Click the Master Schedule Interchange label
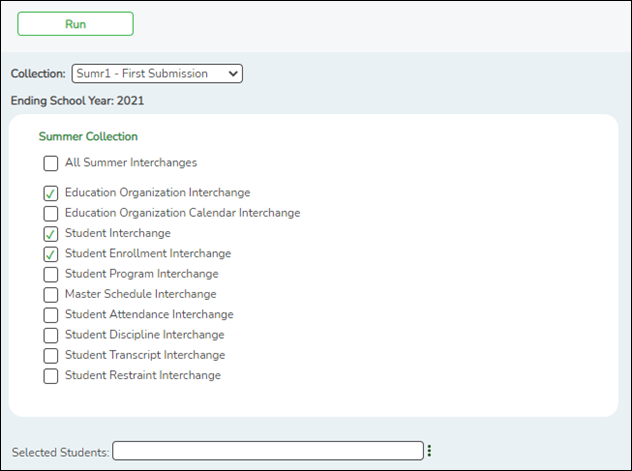This screenshot has width=632, height=471. coord(140,294)
